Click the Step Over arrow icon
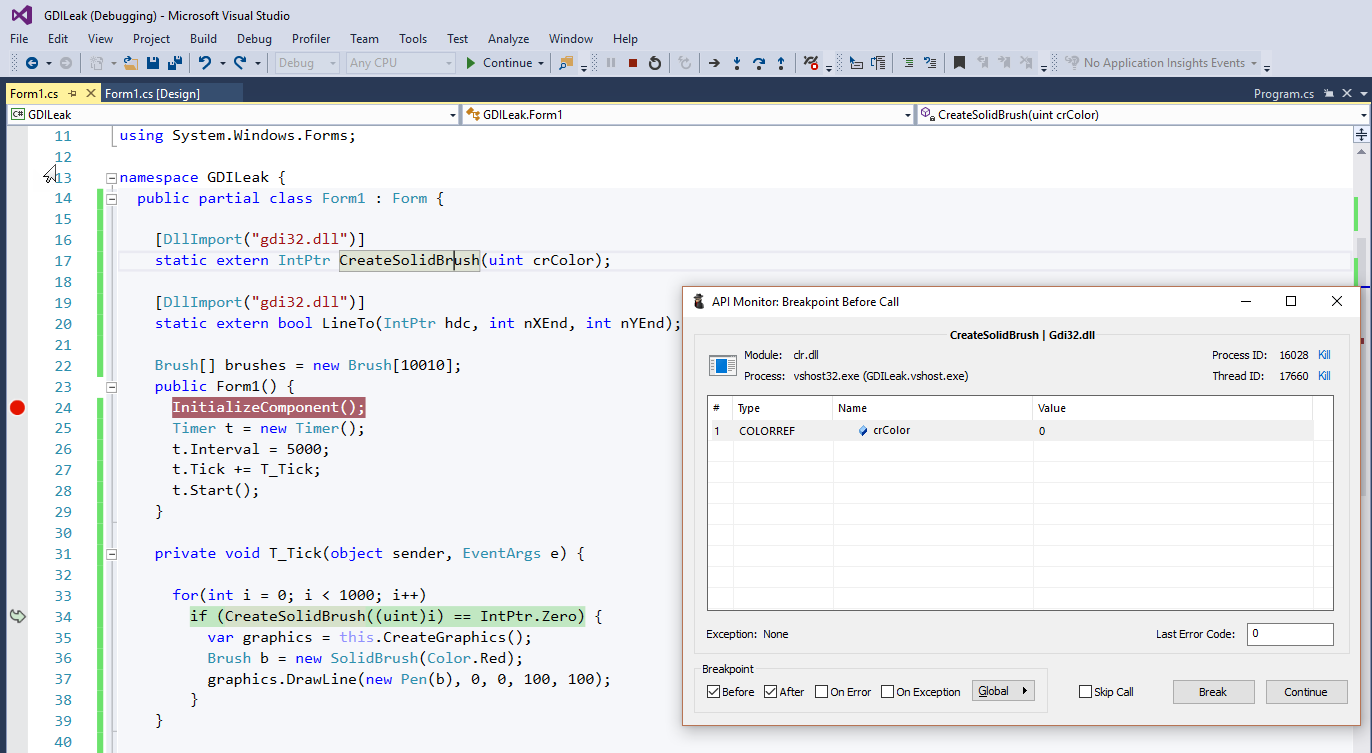 pyautogui.click(x=759, y=63)
